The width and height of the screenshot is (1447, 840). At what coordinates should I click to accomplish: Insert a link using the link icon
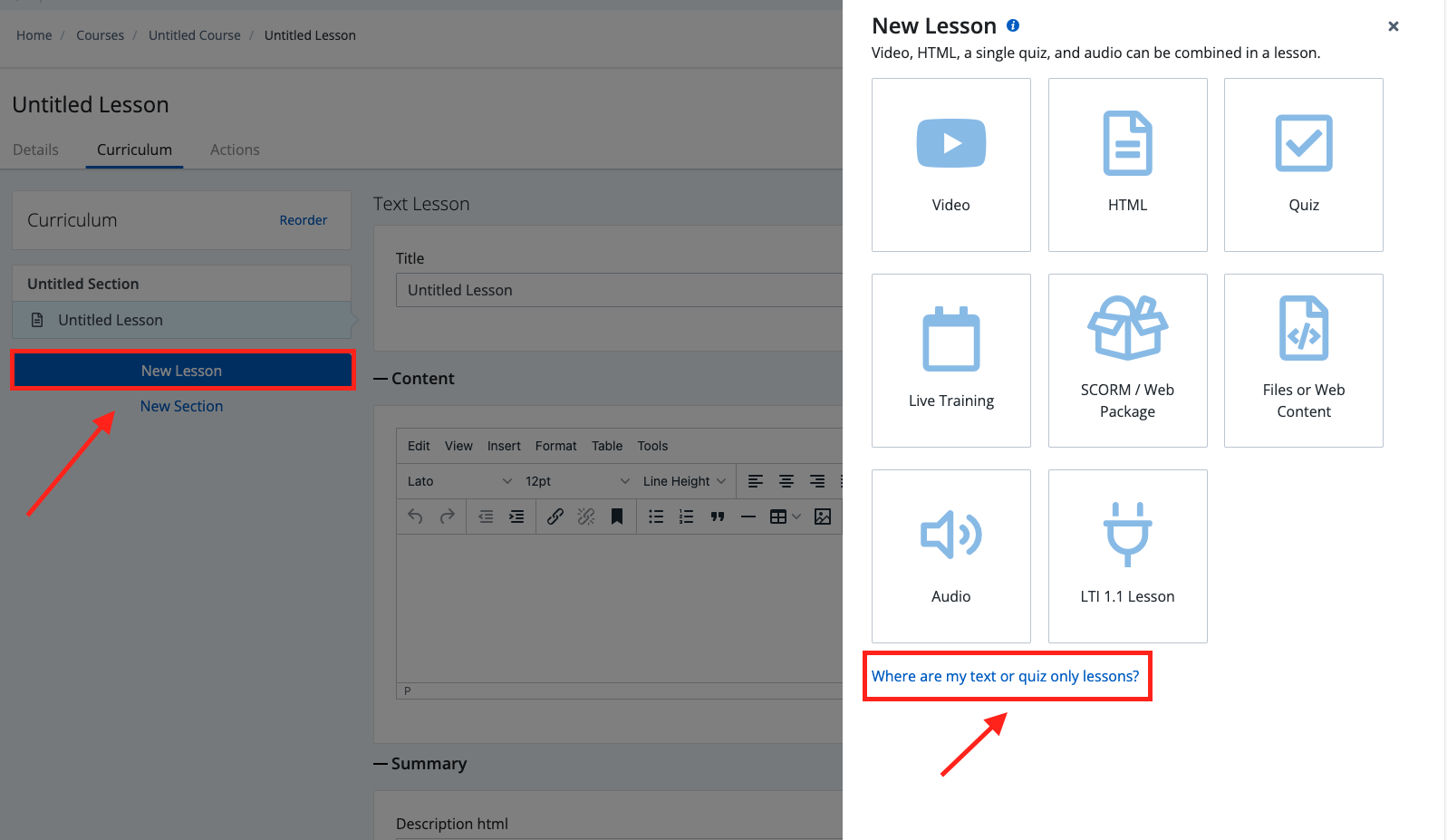click(555, 517)
